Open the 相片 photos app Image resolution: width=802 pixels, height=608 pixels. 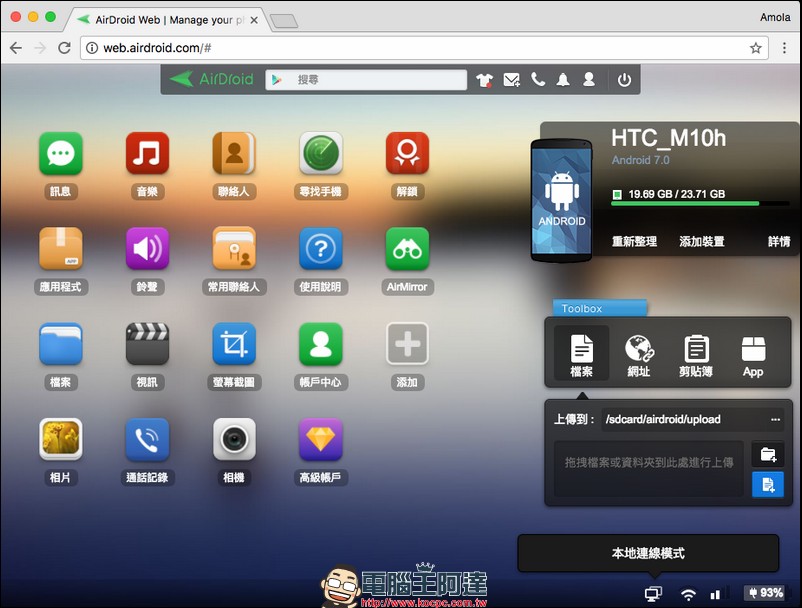pyautogui.click(x=60, y=439)
